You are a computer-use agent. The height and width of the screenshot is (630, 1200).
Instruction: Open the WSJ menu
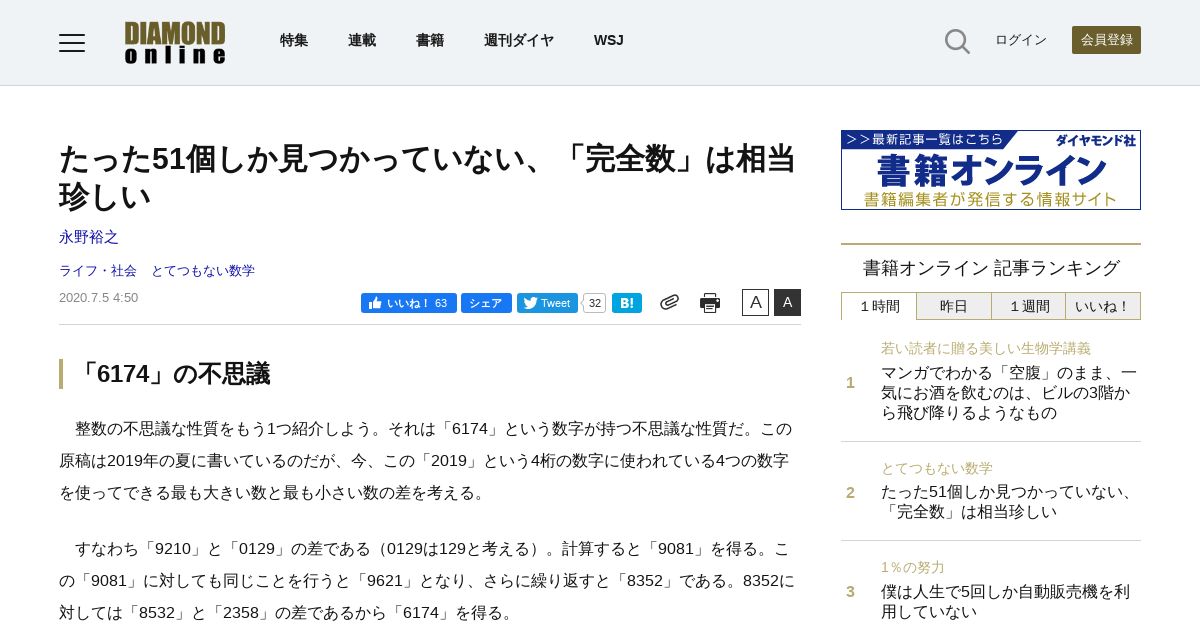(608, 40)
